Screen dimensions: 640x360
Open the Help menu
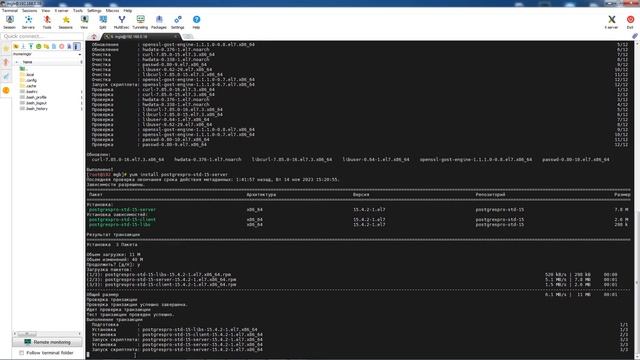pos(128,11)
